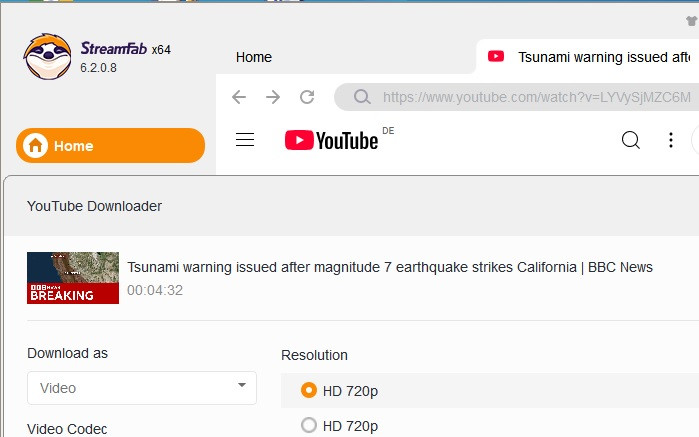699x437 pixels.
Task: Click the YouTube search magnifier icon
Action: click(x=631, y=140)
